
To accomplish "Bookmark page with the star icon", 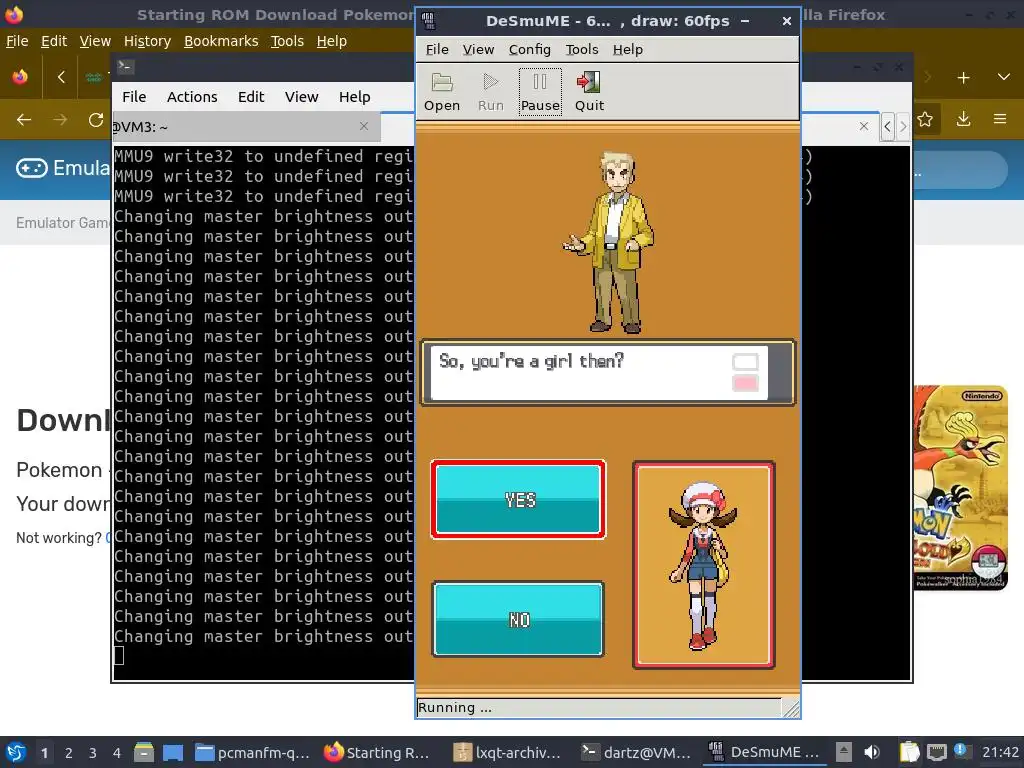I will 925,119.
